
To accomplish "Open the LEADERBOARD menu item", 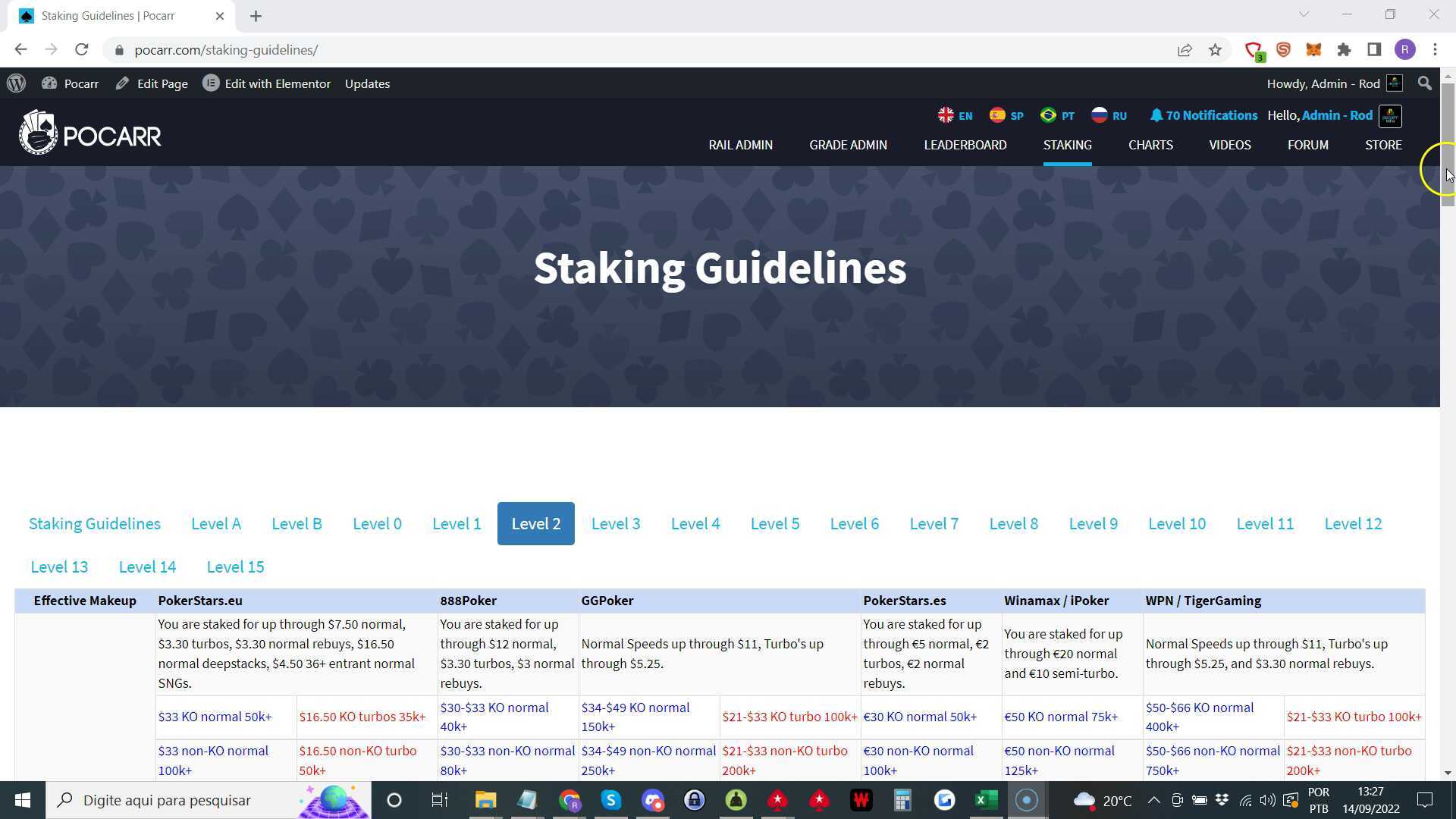I will coord(965,145).
